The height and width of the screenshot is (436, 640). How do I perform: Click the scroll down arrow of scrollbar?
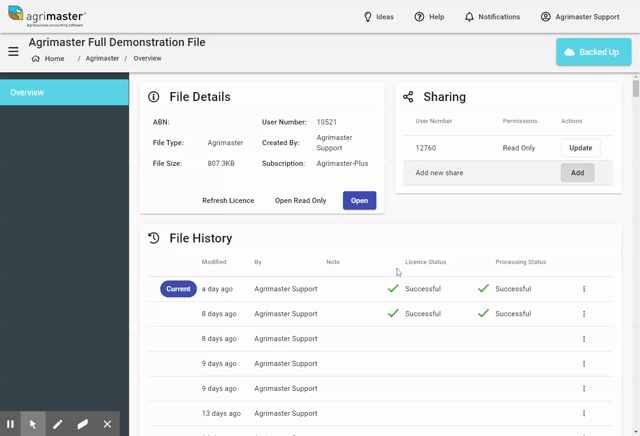point(636,432)
